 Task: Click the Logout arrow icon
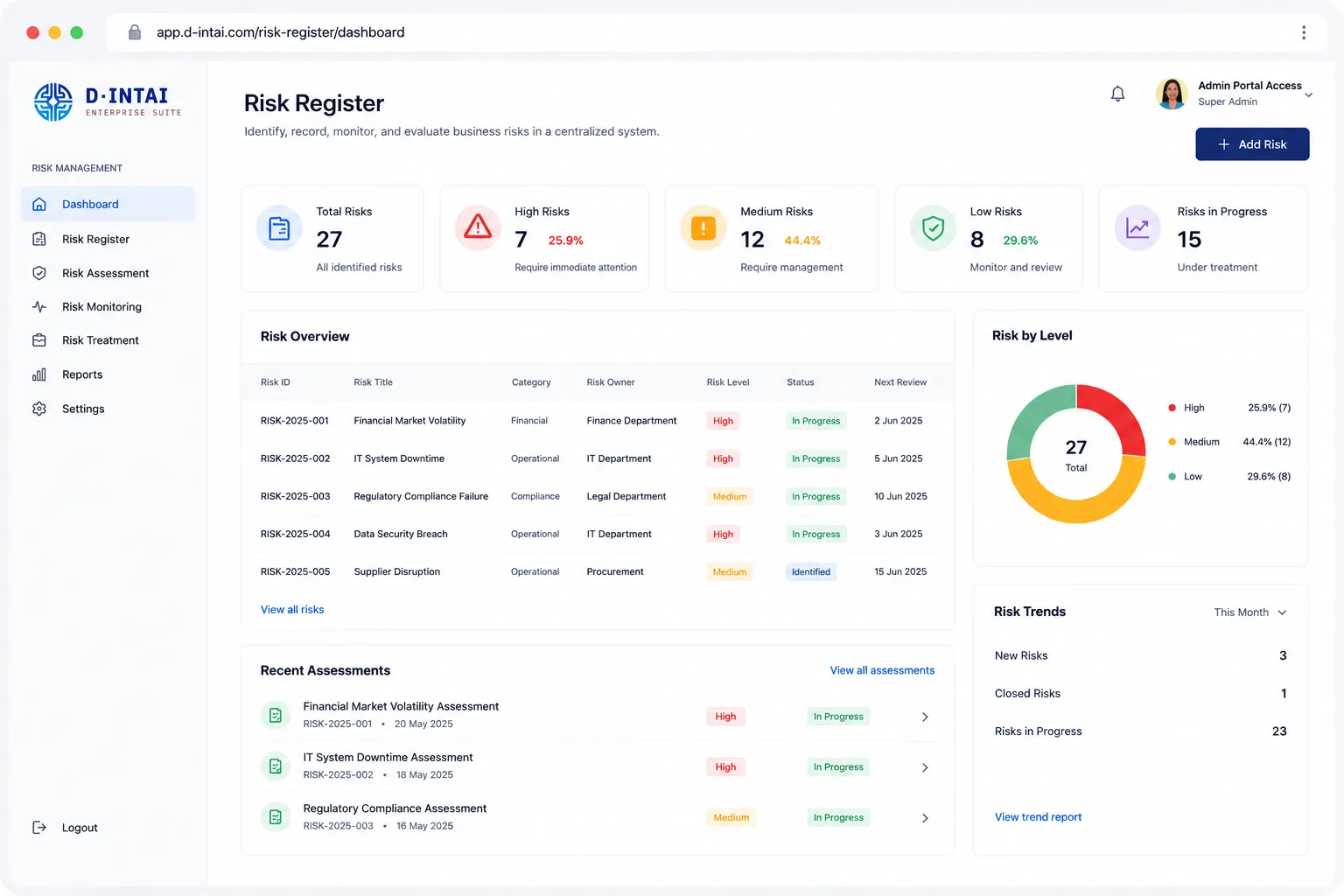(x=39, y=828)
